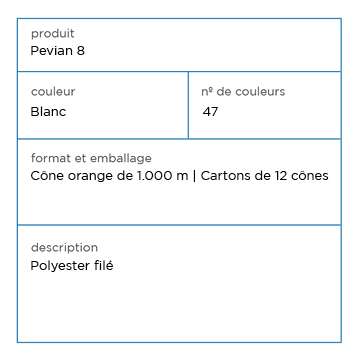Select the 'Pevian 8' product name

(57, 51)
